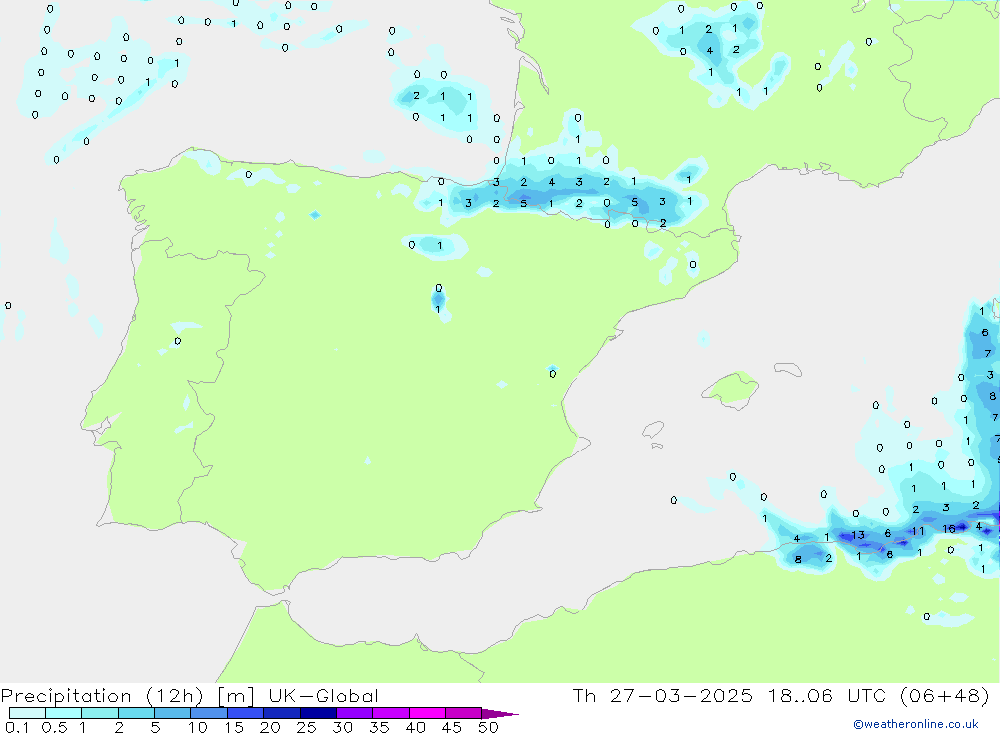
Task: Click the legend label '50'
Action: [x=488, y=727]
